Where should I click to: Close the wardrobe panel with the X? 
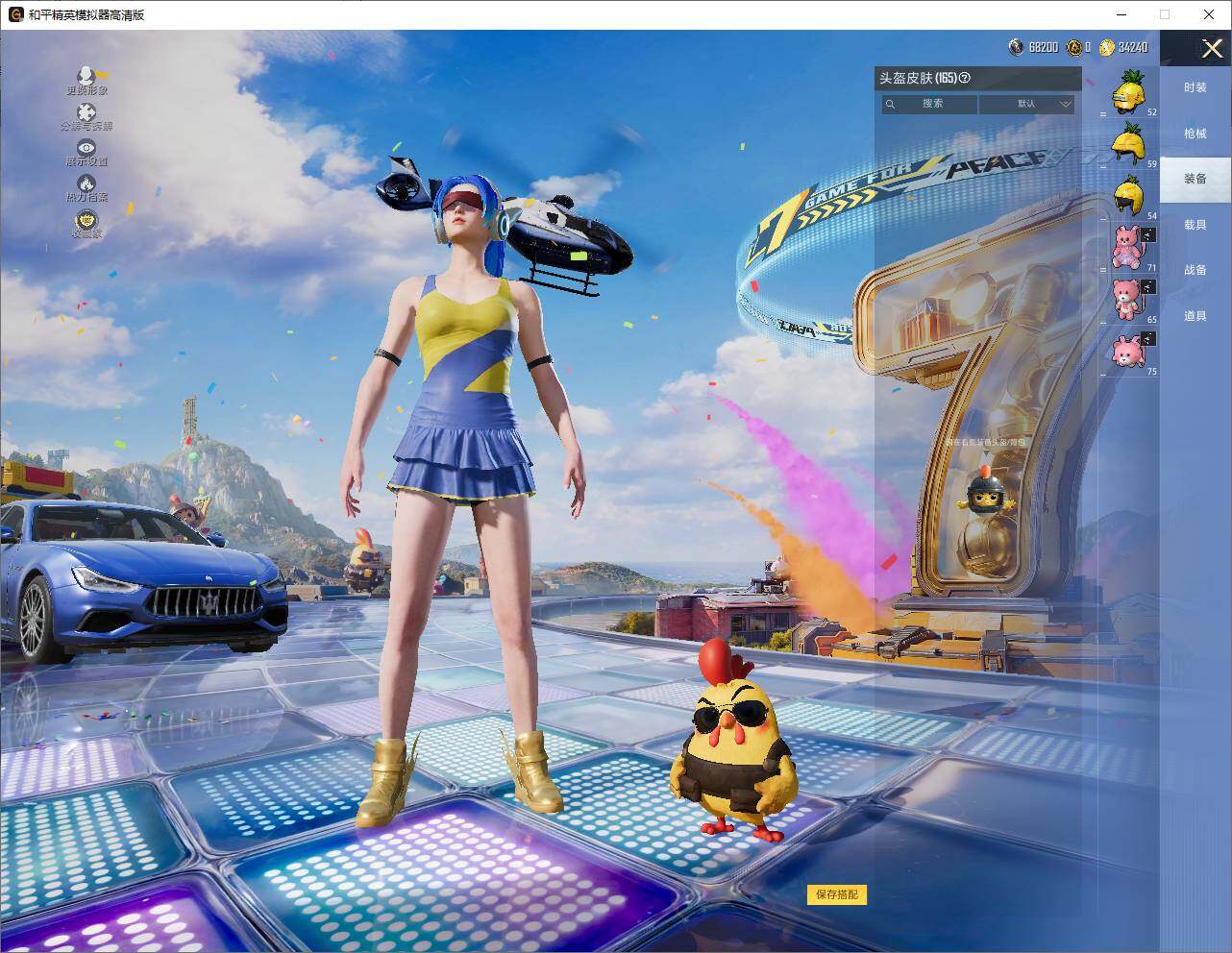point(1212,47)
